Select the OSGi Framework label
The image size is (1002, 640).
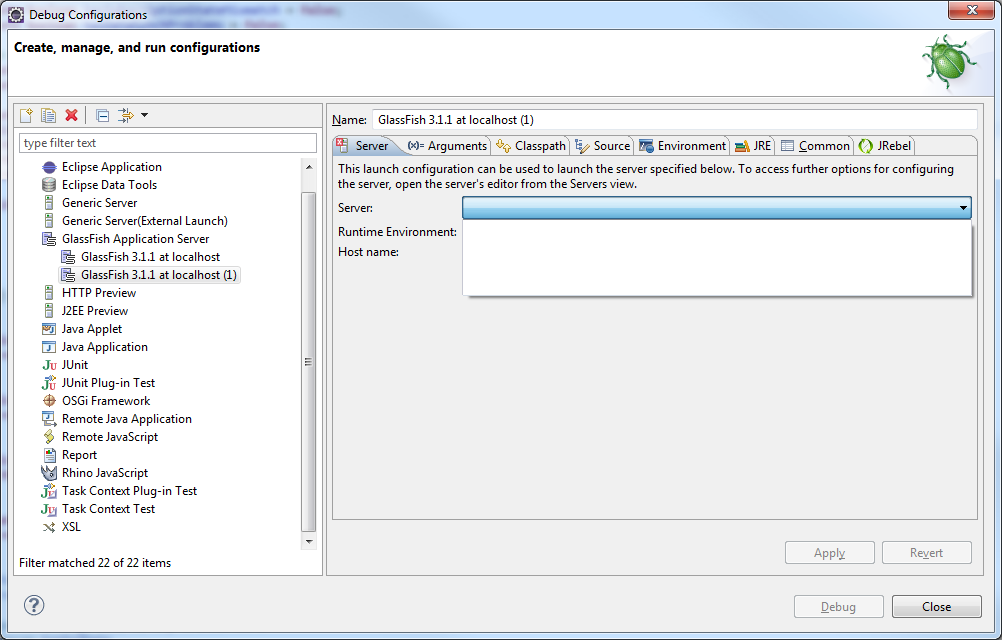[x=106, y=401]
